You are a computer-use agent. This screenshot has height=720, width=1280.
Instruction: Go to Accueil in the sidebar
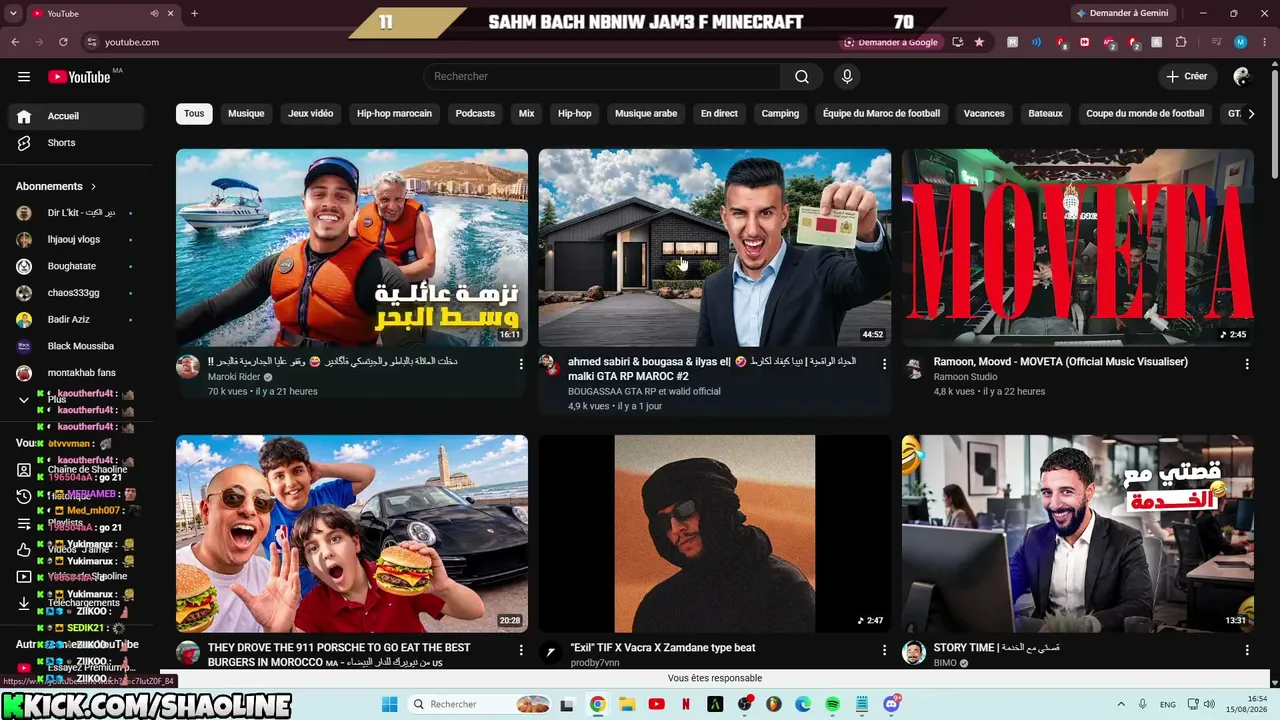(x=76, y=116)
